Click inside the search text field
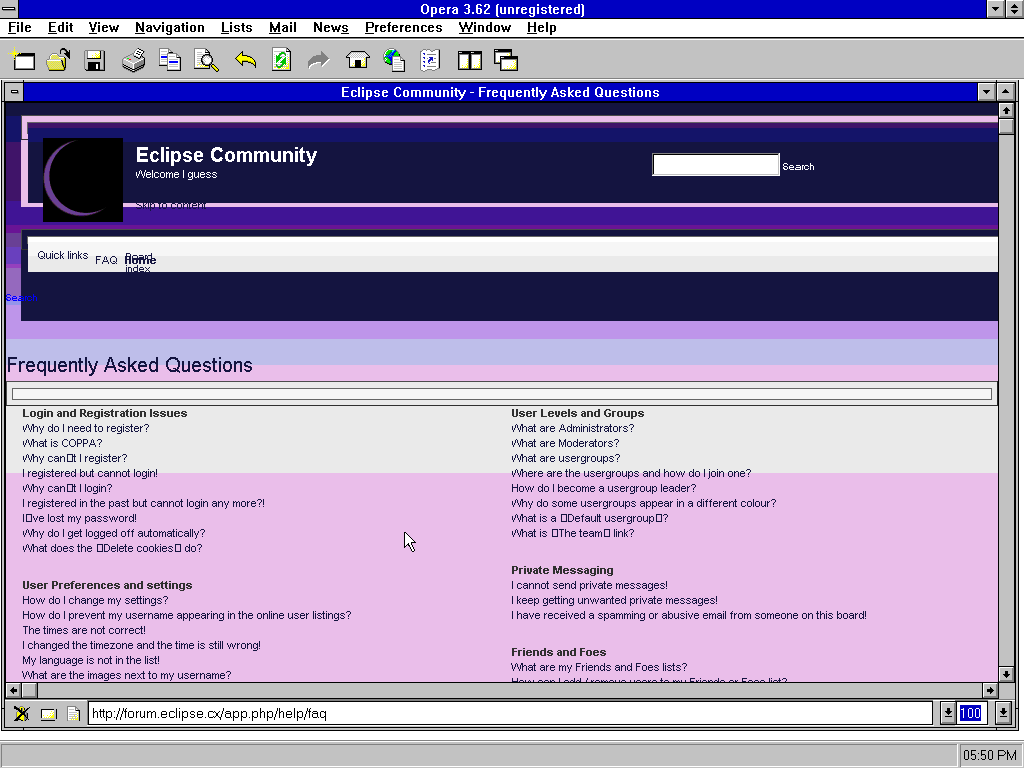 tap(715, 164)
